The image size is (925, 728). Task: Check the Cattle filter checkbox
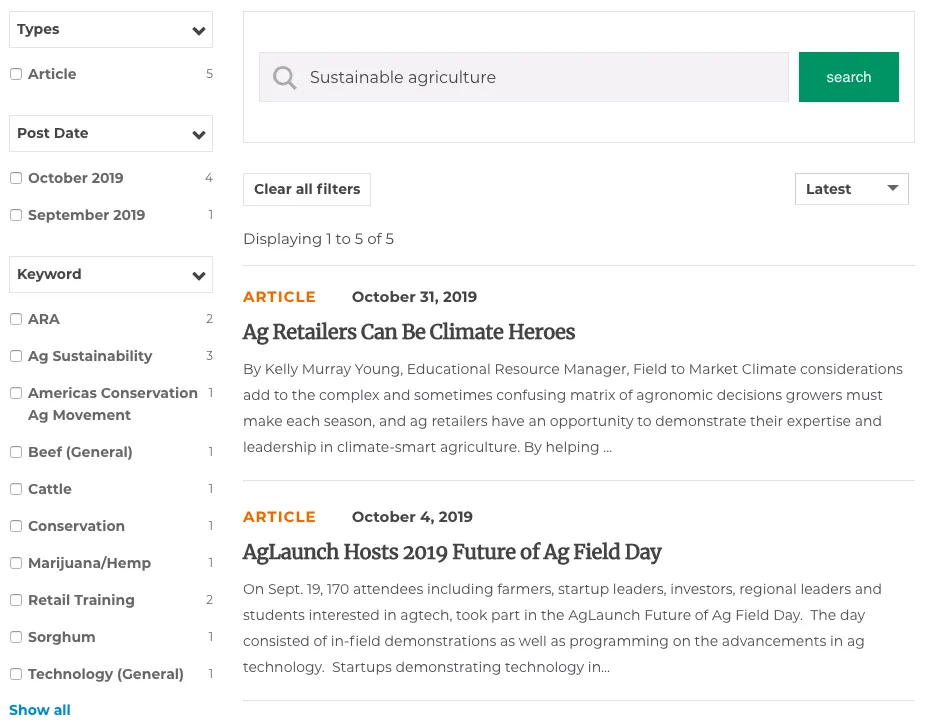[16, 489]
